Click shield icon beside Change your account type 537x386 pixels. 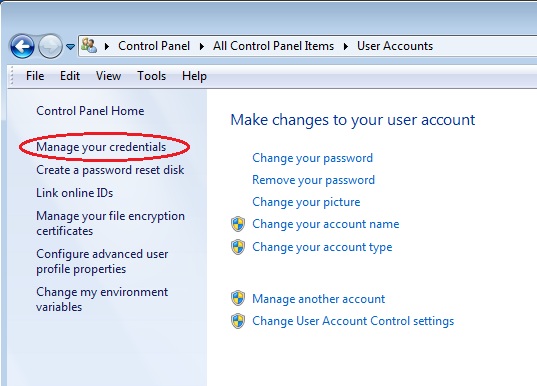point(238,247)
